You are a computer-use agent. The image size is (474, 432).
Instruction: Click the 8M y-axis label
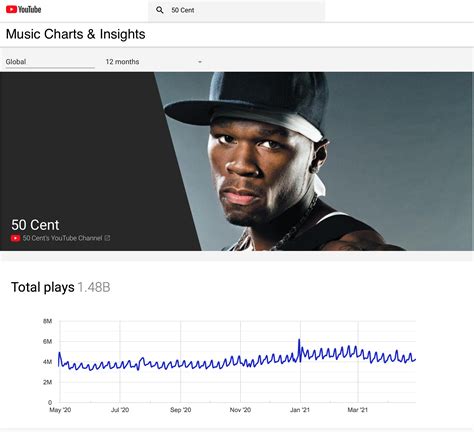47,321
